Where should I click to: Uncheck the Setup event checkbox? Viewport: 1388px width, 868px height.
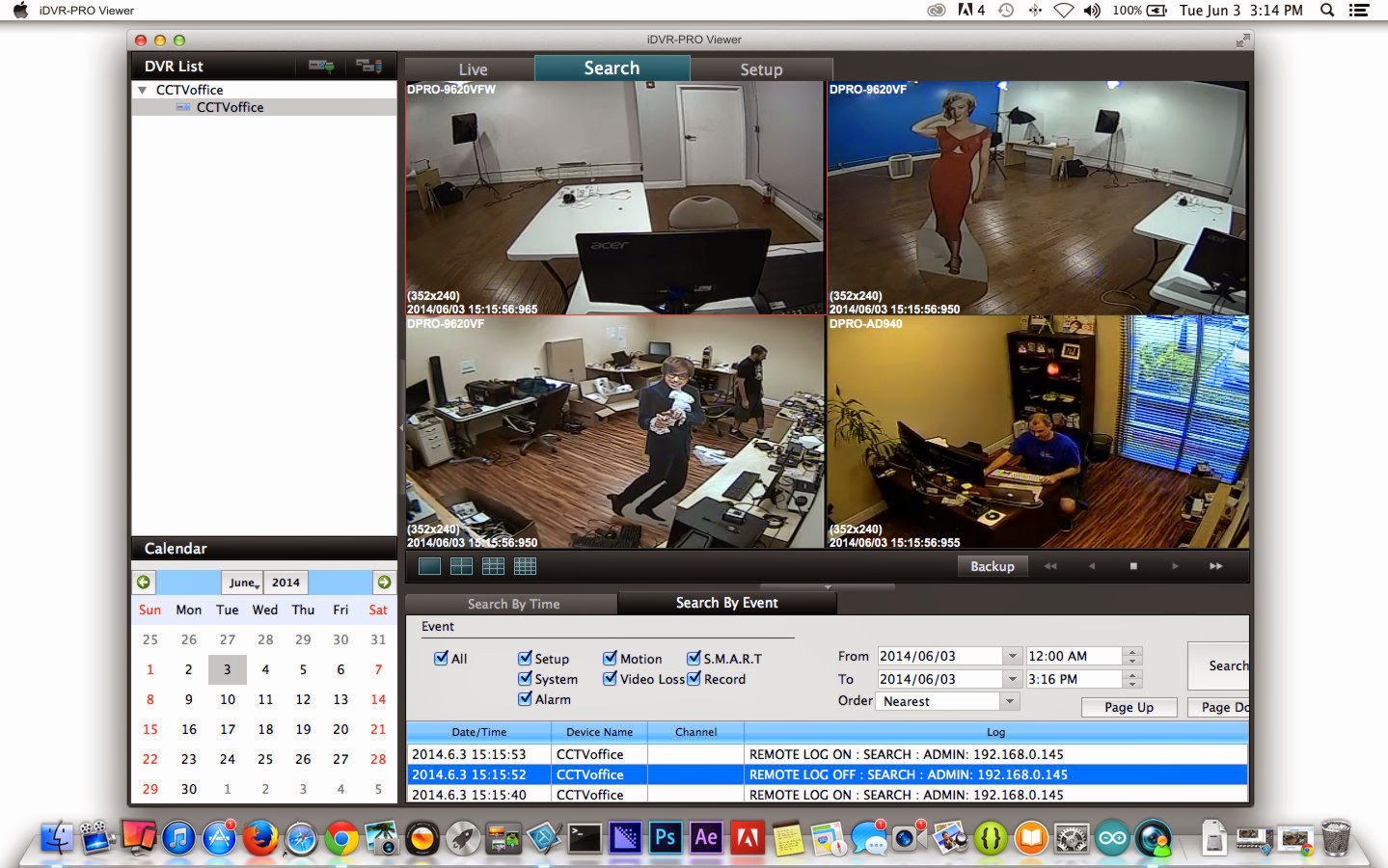coord(525,658)
